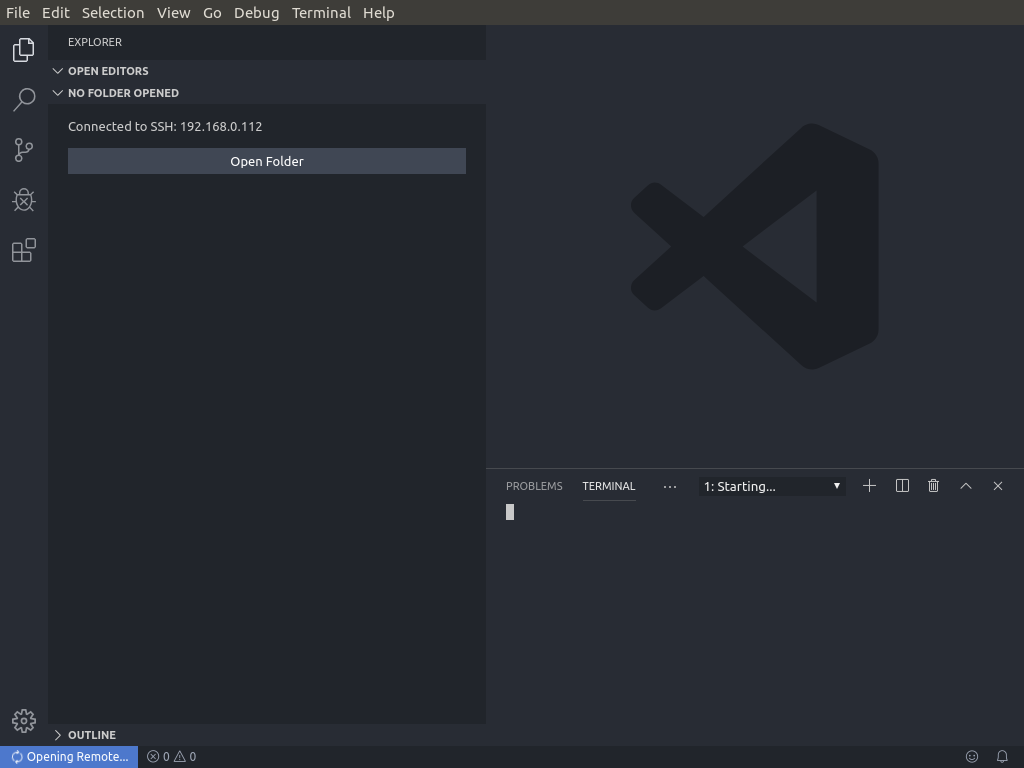Click the errors count icon in status bar

[x=158, y=756]
